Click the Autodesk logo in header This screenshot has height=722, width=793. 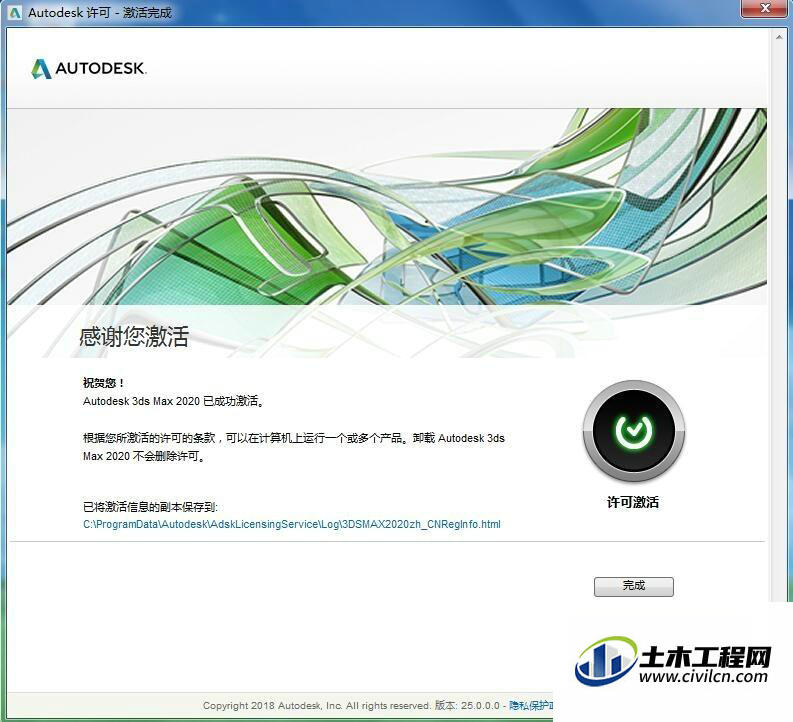point(89,68)
